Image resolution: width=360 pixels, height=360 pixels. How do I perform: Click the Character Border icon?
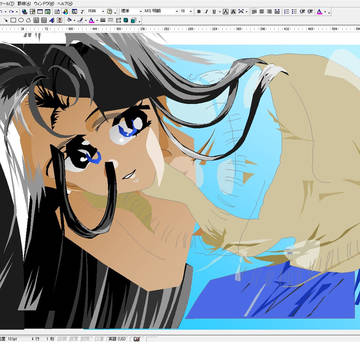pyautogui.click(x=225, y=12)
